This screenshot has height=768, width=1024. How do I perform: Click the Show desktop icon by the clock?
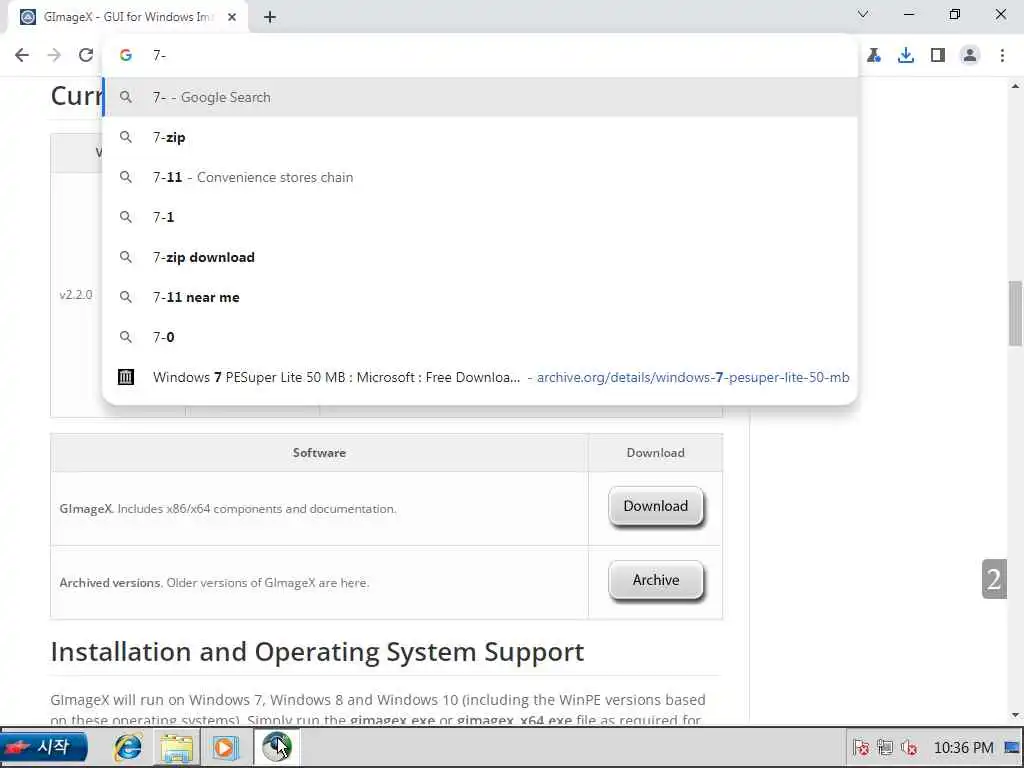click(1012, 747)
